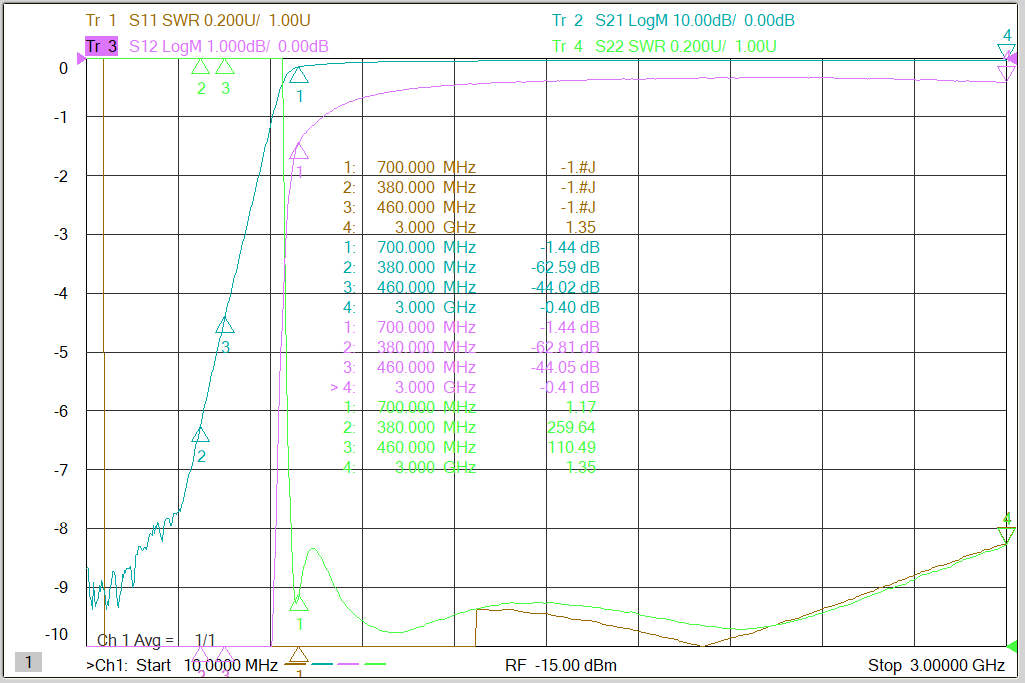This screenshot has height=683, width=1025.
Task: Click green marker 4 readout 1.35
Action: pyautogui.click(x=581, y=467)
